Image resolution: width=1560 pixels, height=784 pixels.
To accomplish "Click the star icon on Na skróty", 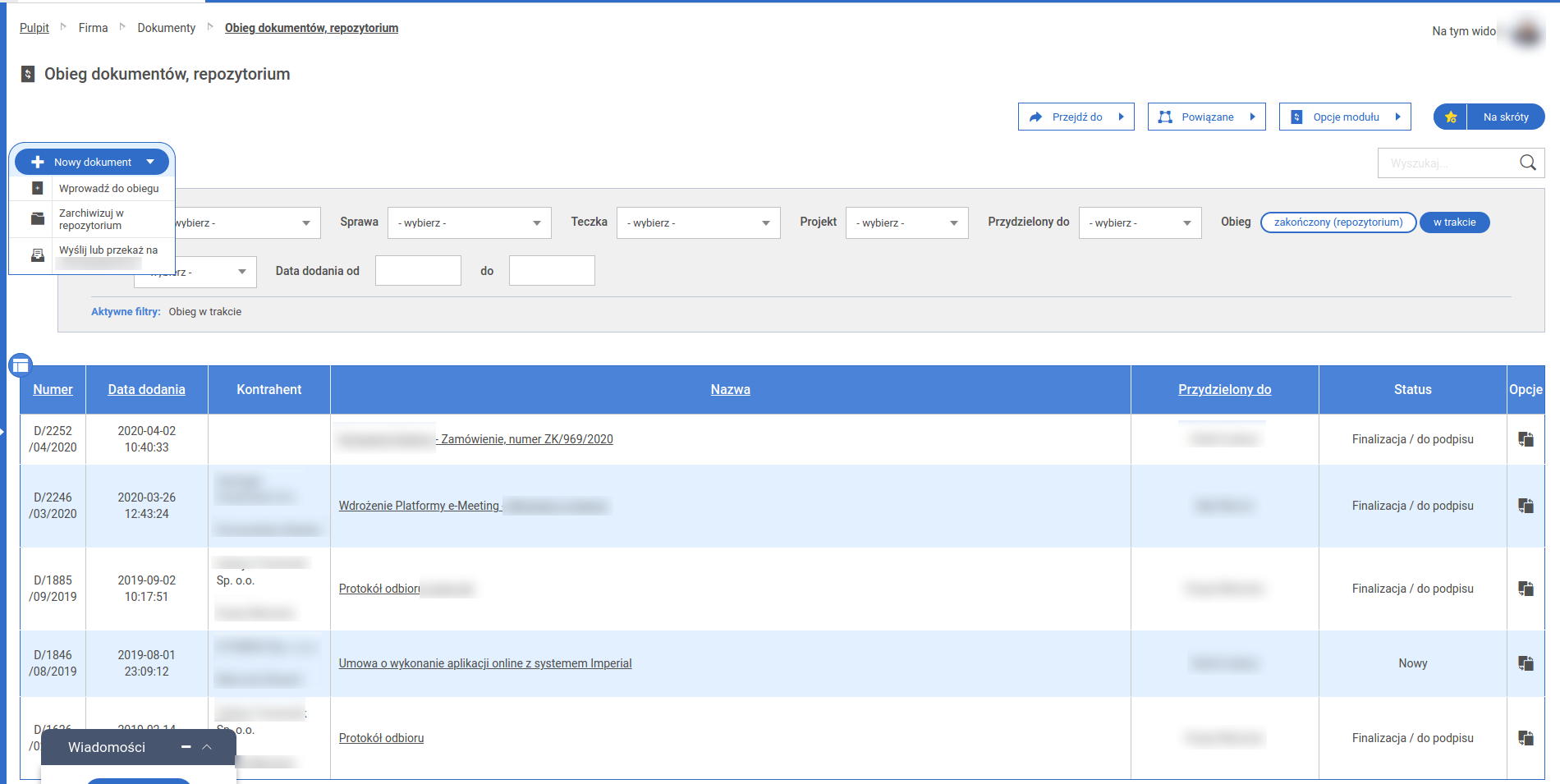I will click(x=1451, y=117).
